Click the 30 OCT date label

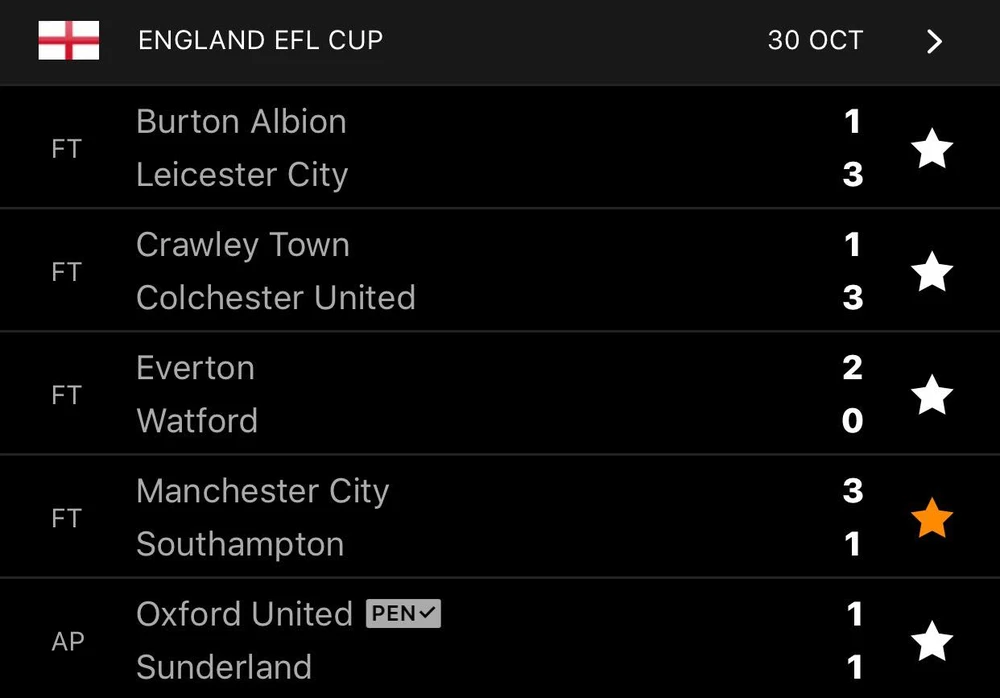815,41
